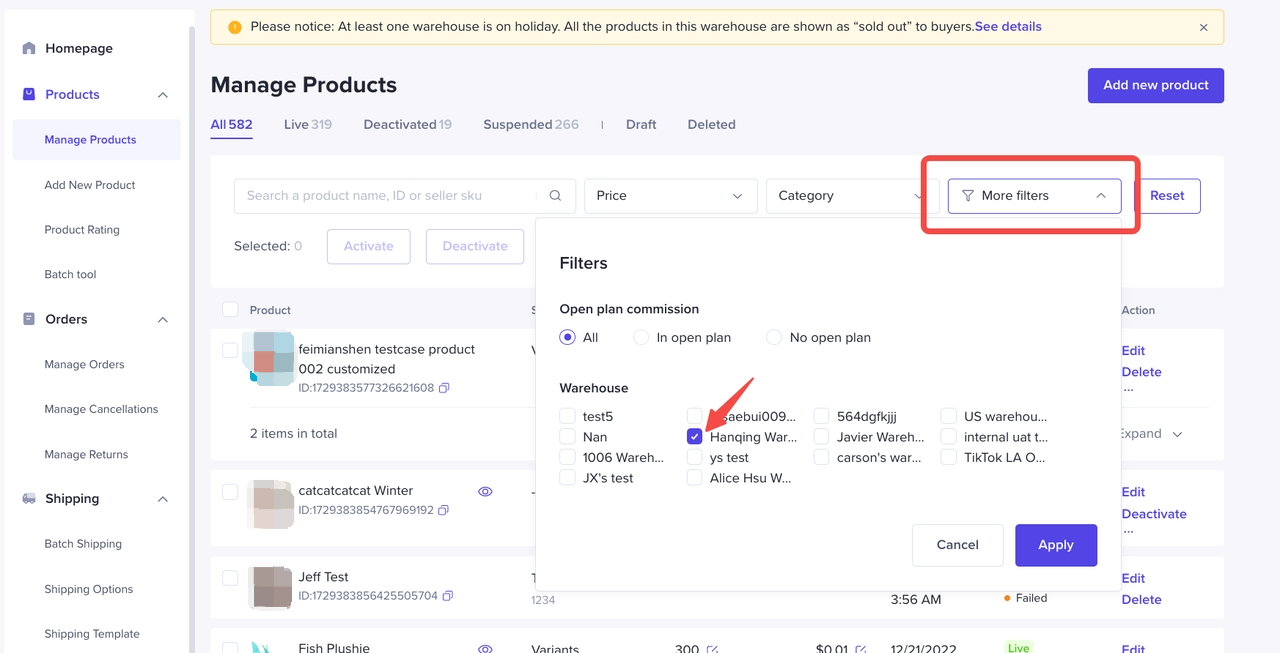Expand the first product row
1280x653 pixels.
click(1146, 433)
